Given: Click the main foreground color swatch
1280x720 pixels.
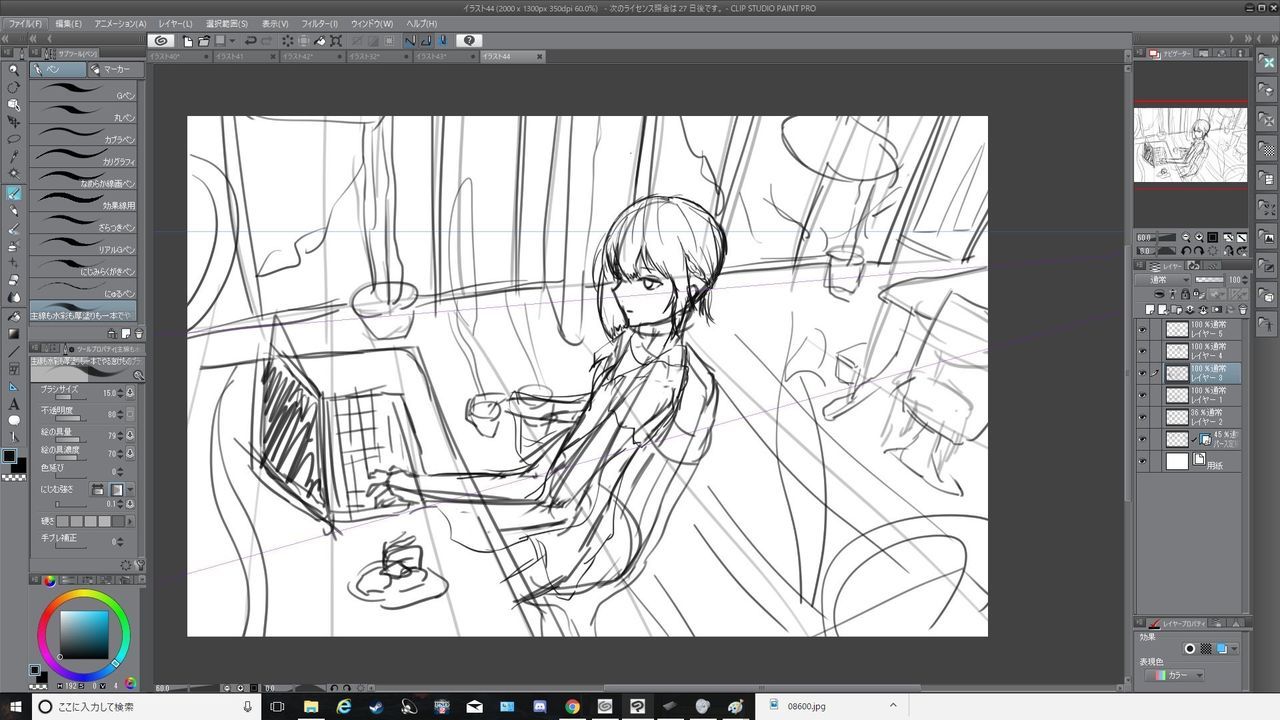Looking at the screenshot, I should click(10, 456).
